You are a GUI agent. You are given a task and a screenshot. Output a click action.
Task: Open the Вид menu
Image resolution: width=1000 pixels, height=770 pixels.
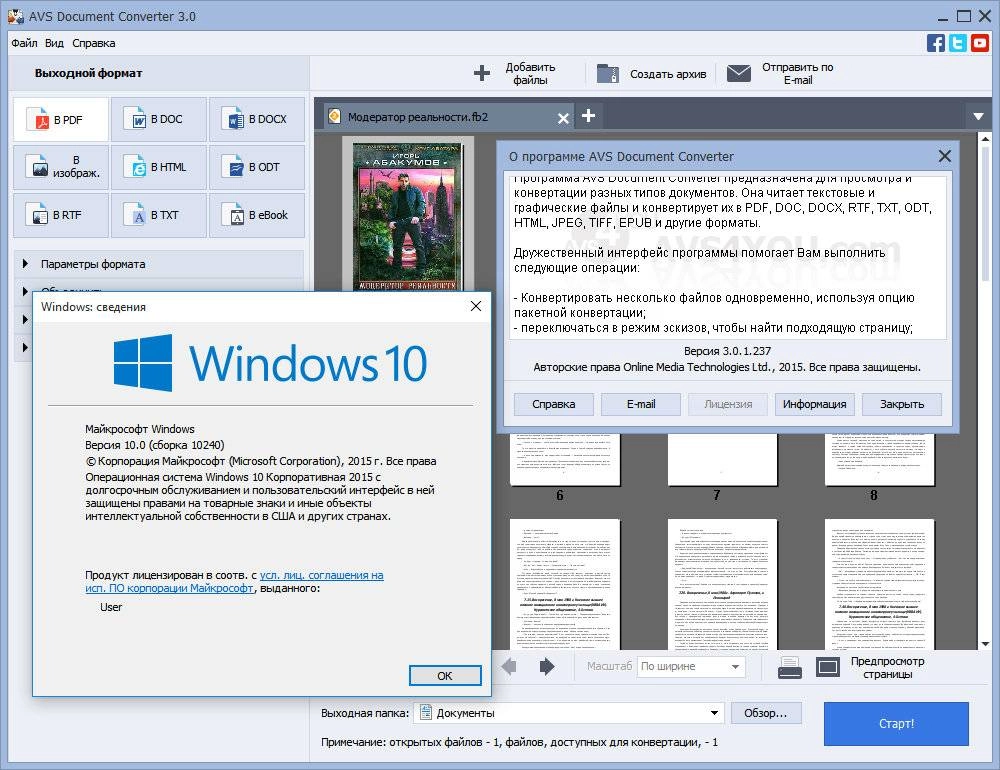click(x=54, y=43)
